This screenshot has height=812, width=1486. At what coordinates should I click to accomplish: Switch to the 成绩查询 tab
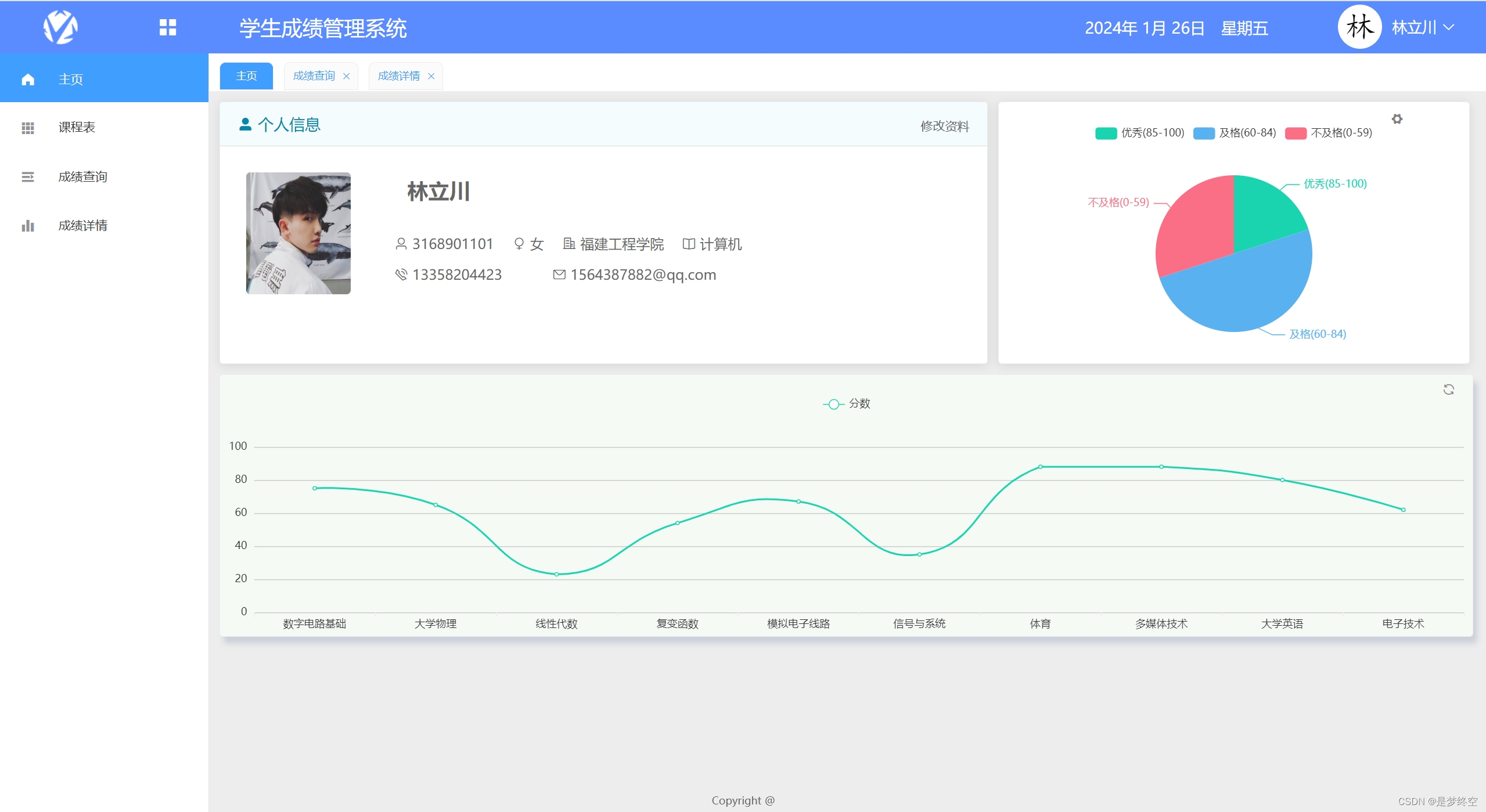[x=314, y=76]
